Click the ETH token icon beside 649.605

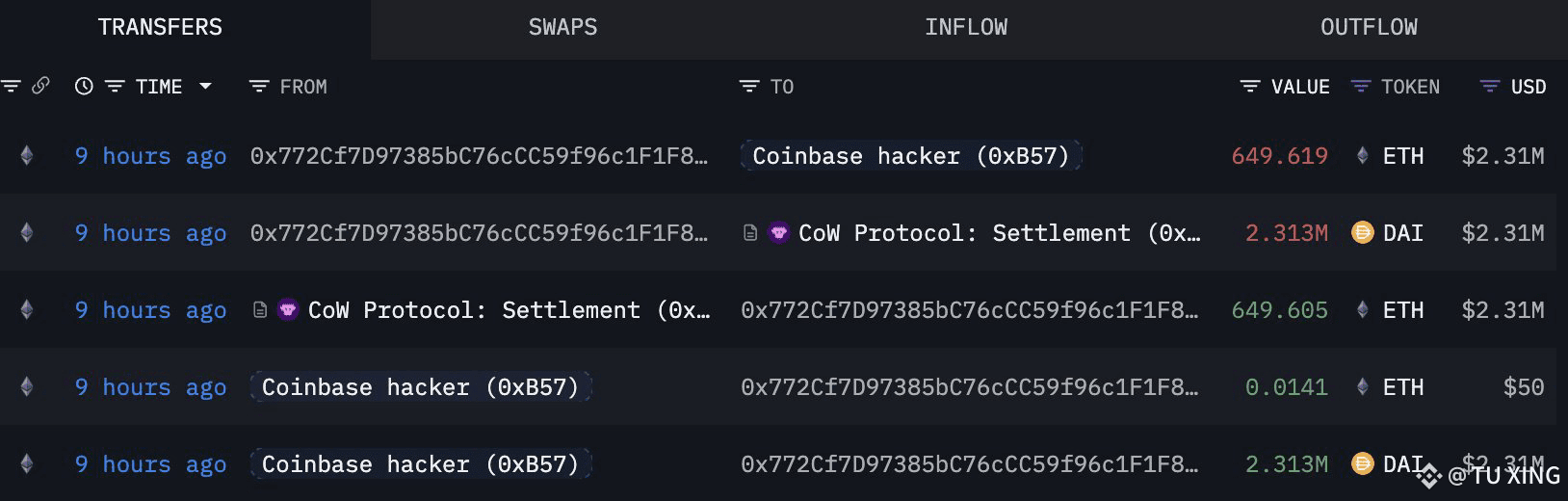1362,309
